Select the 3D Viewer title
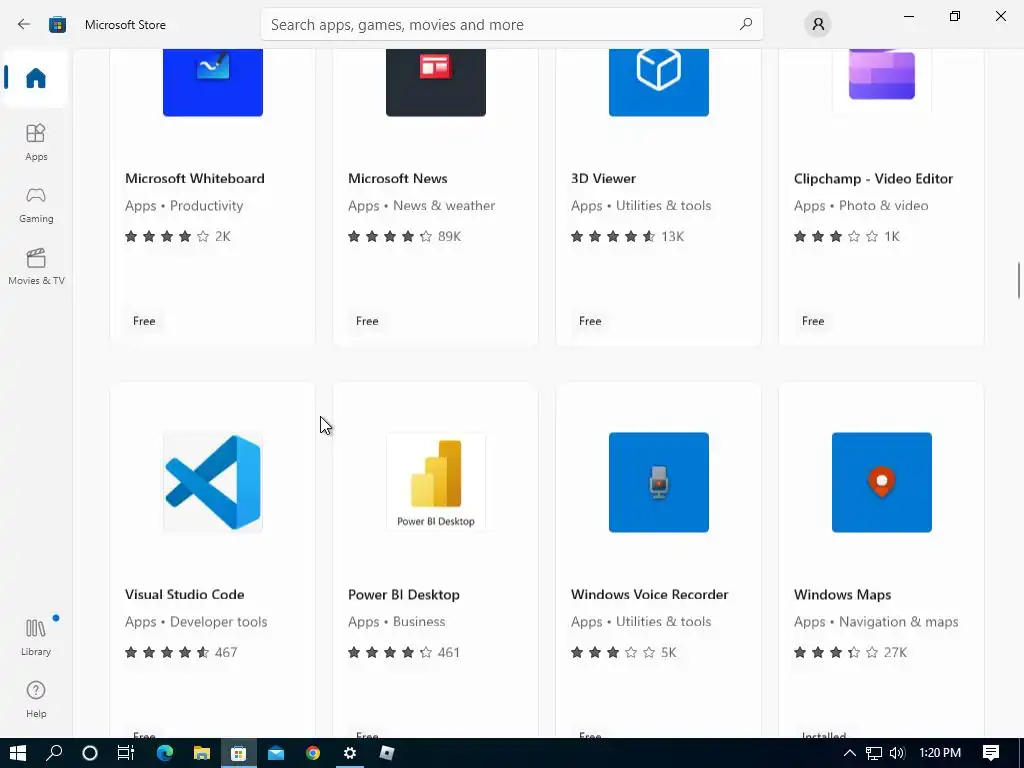The height and width of the screenshot is (768, 1024). coord(603,178)
